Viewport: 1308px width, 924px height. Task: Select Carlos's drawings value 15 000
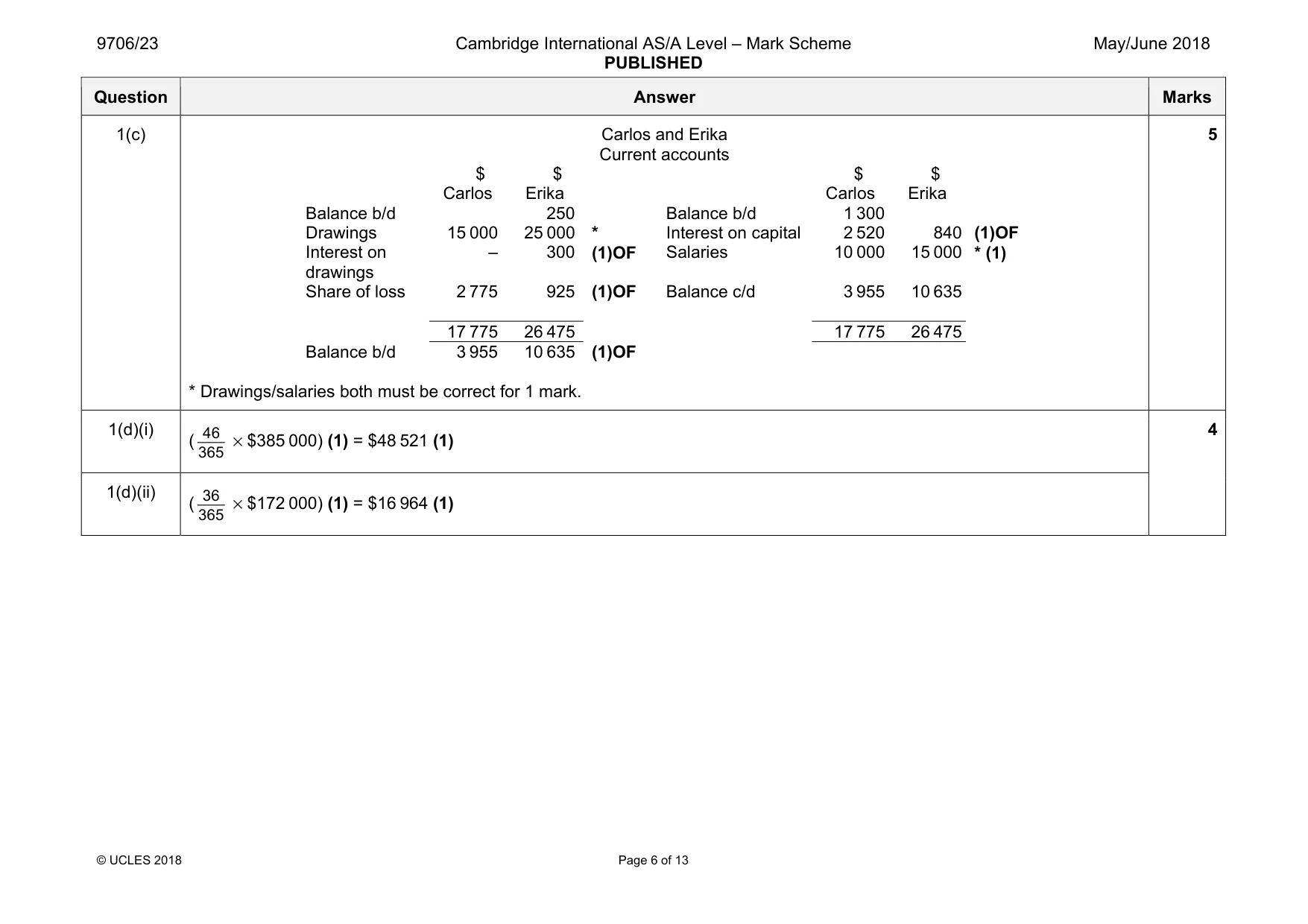pos(473,233)
